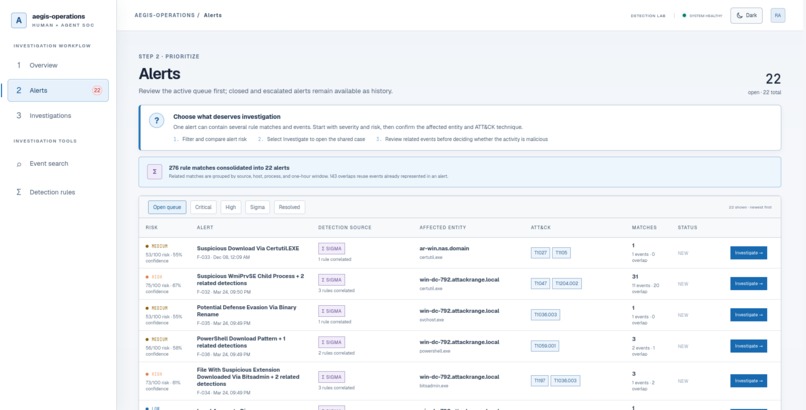The height and width of the screenshot is (410, 806).
Task: Click SIGMA badge for Bitsadmin alert
Action: 332,377
